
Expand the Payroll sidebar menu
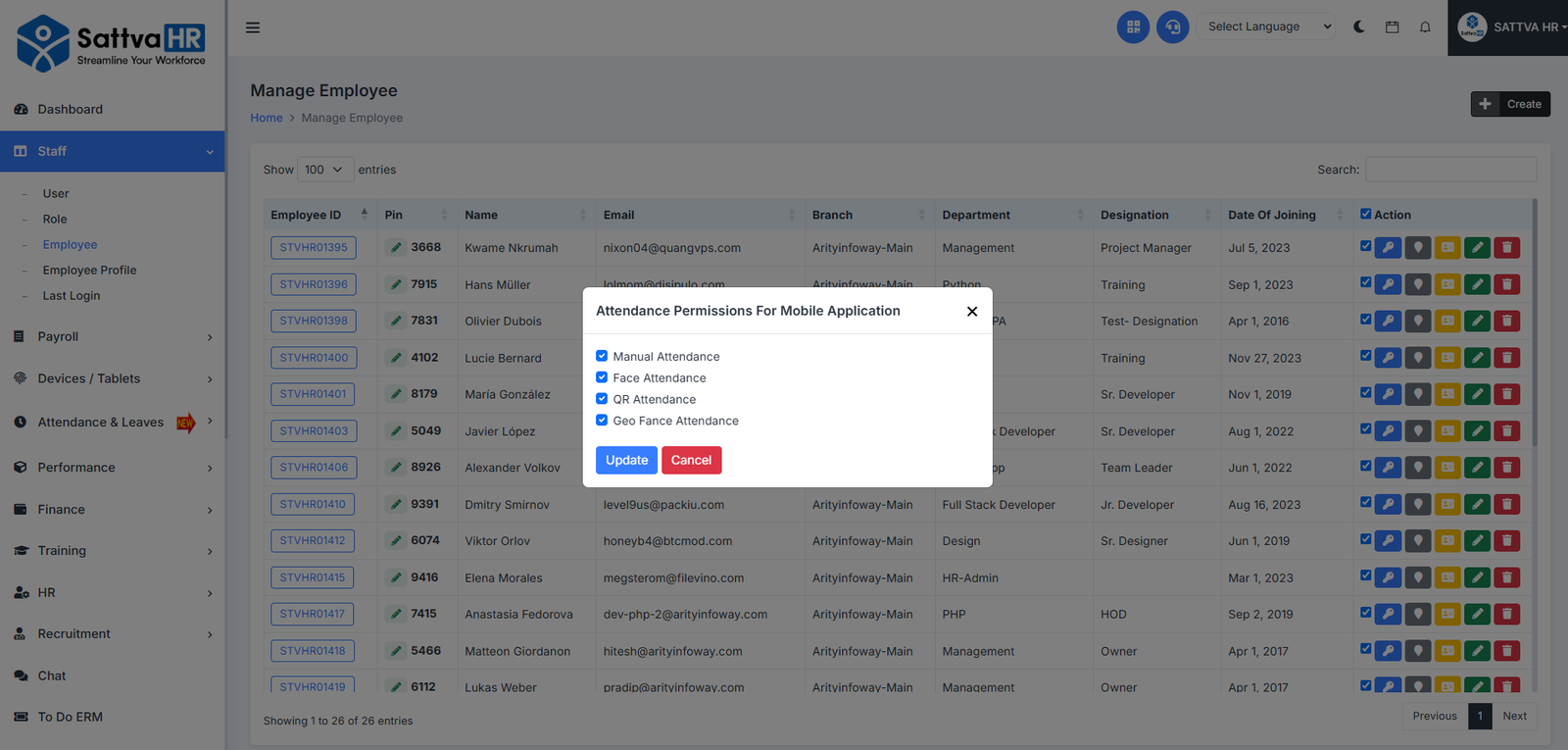coord(112,336)
